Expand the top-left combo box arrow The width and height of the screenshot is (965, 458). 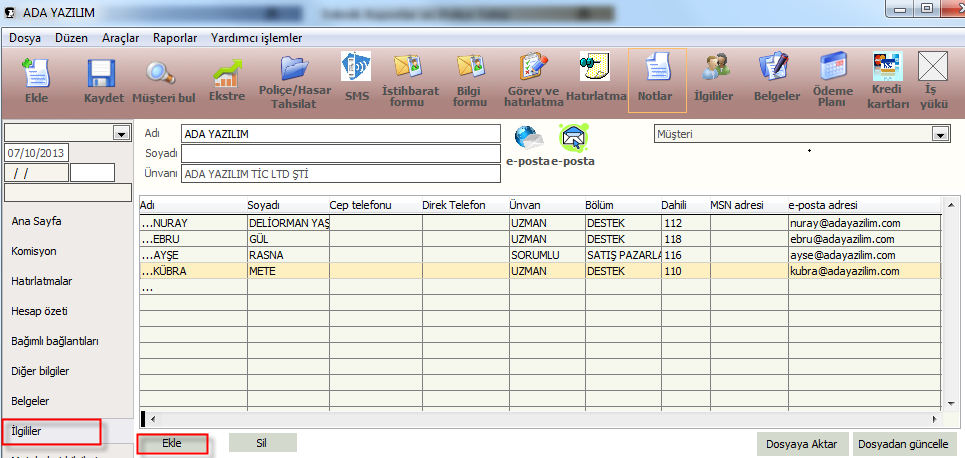coord(122,133)
